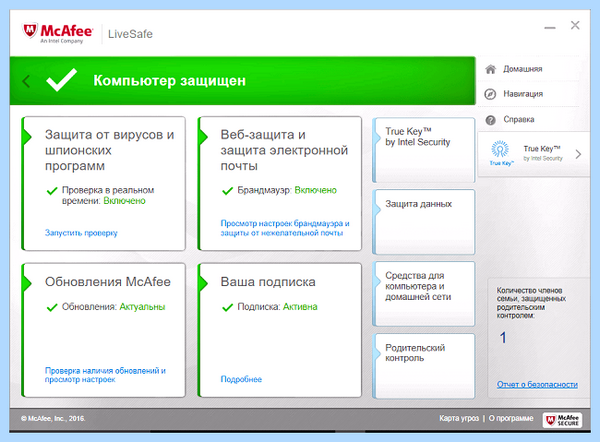Open True Key by Intel Security sidebar entry
The width and height of the screenshot is (600, 442).
click(534, 154)
